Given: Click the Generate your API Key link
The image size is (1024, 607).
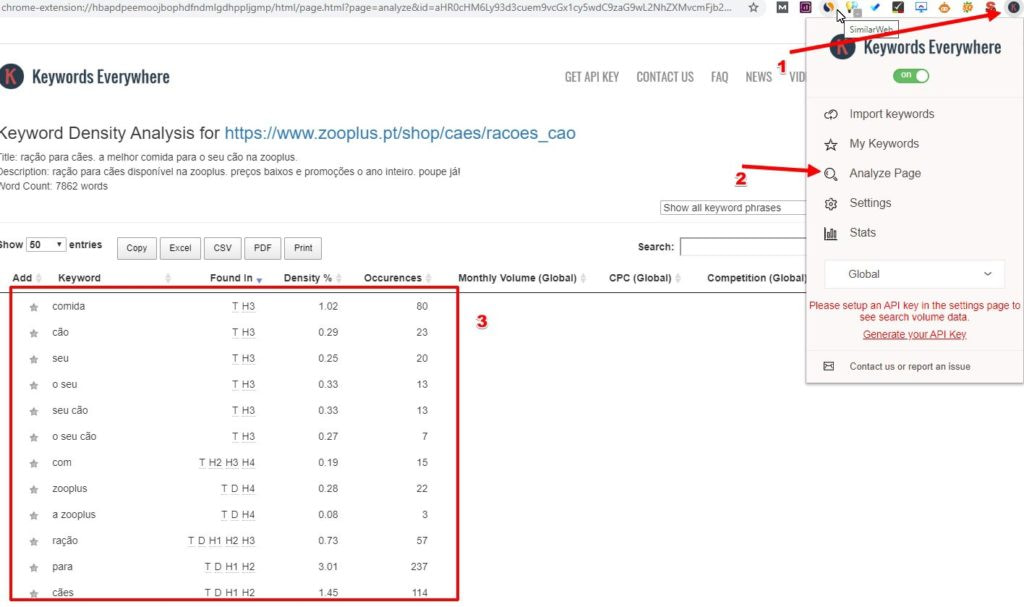Looking at the screenshot, I should click(x=914, y=335).
